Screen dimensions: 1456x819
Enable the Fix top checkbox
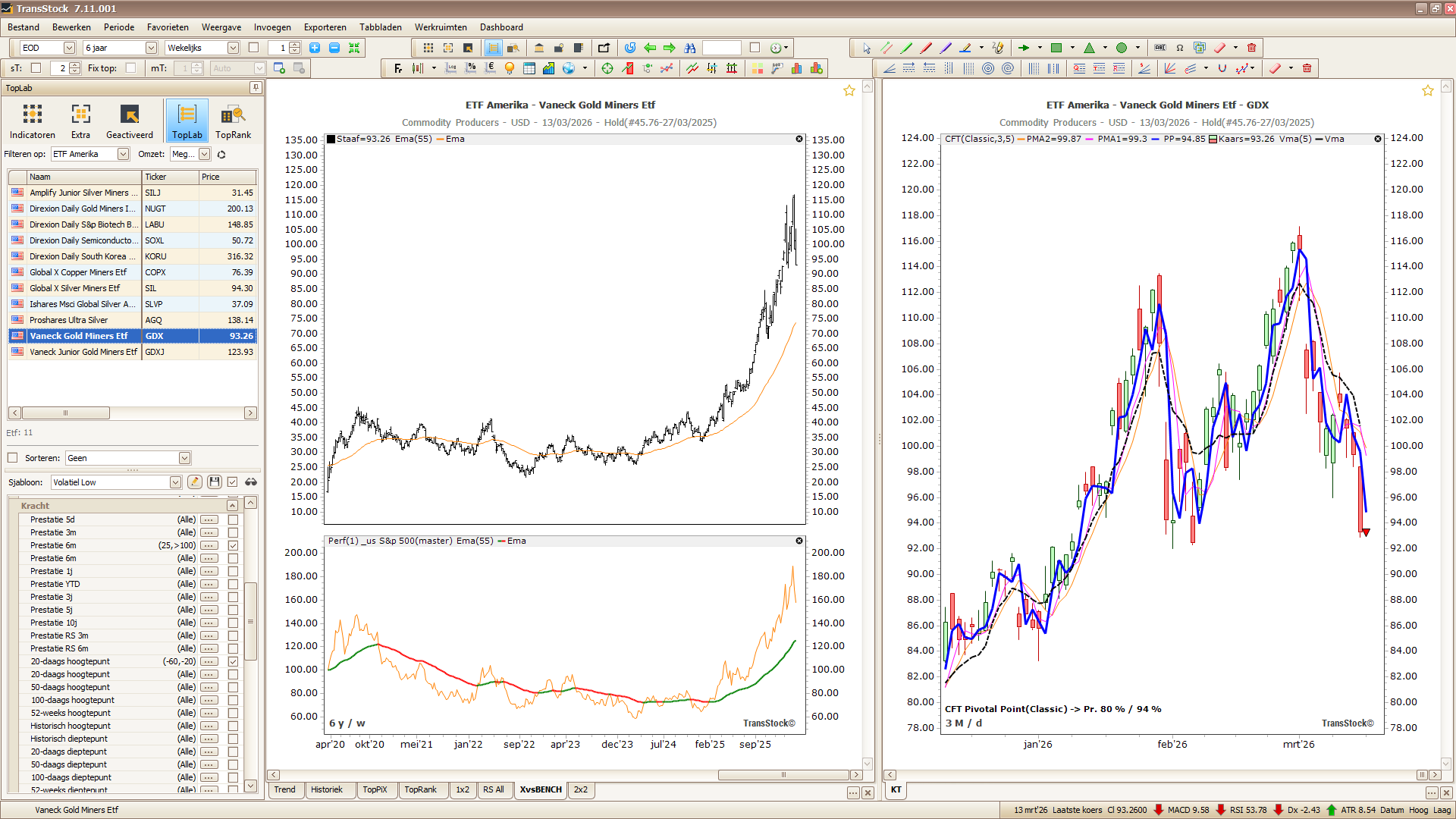131,67
